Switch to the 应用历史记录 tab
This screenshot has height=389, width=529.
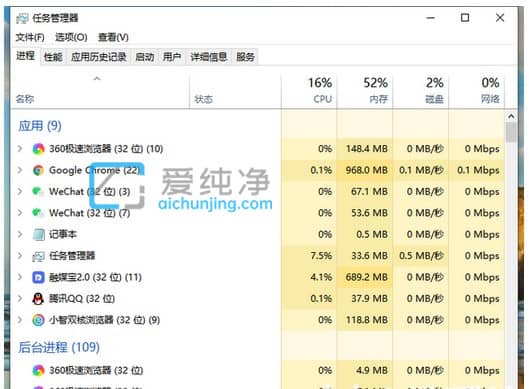[x=99, y=57]
